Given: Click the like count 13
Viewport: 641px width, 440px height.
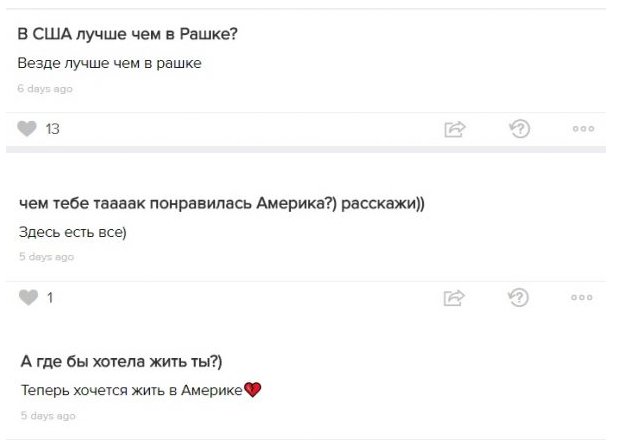Looking at the screenshot, I should coord(52,129).
